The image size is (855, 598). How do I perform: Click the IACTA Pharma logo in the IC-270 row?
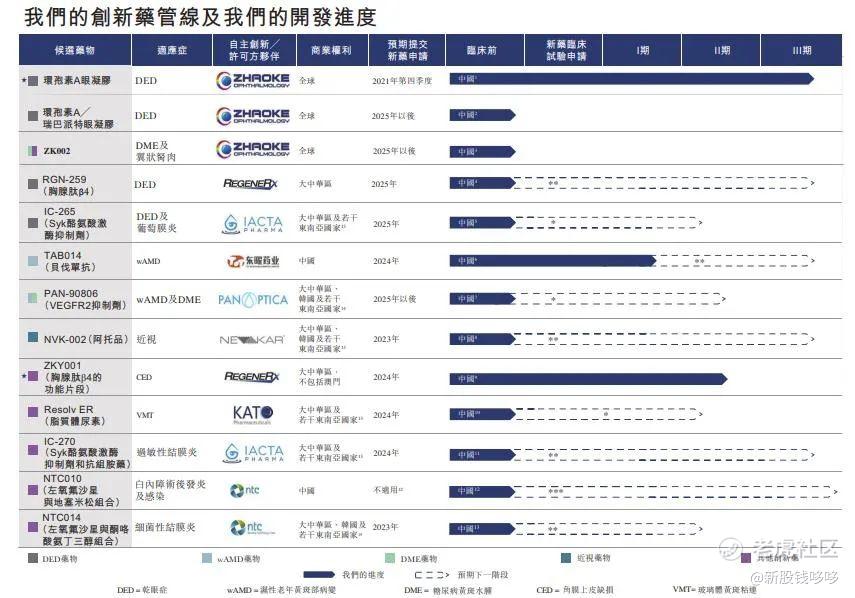(254, 452)
